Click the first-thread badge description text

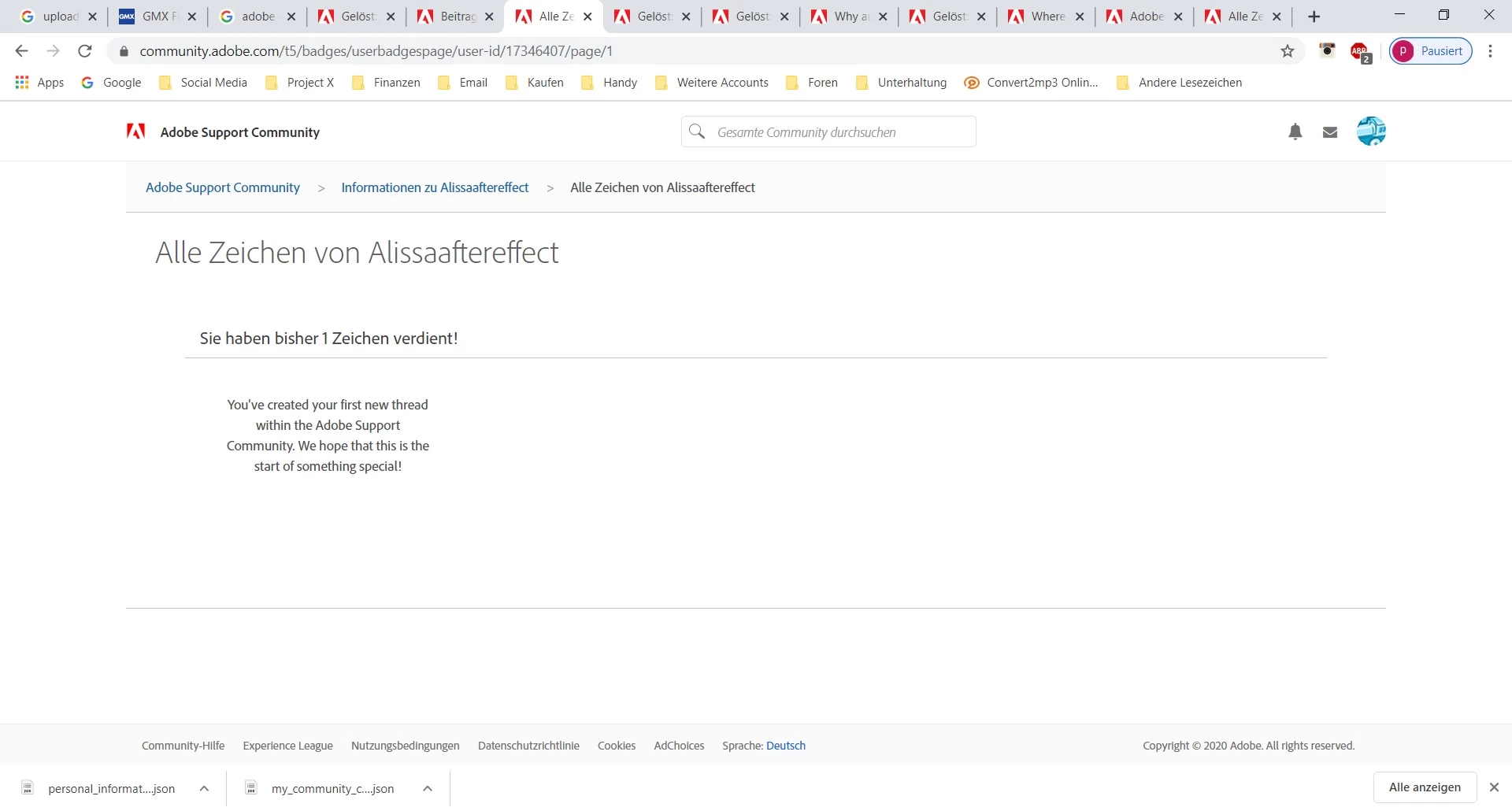tap(328, 435)
